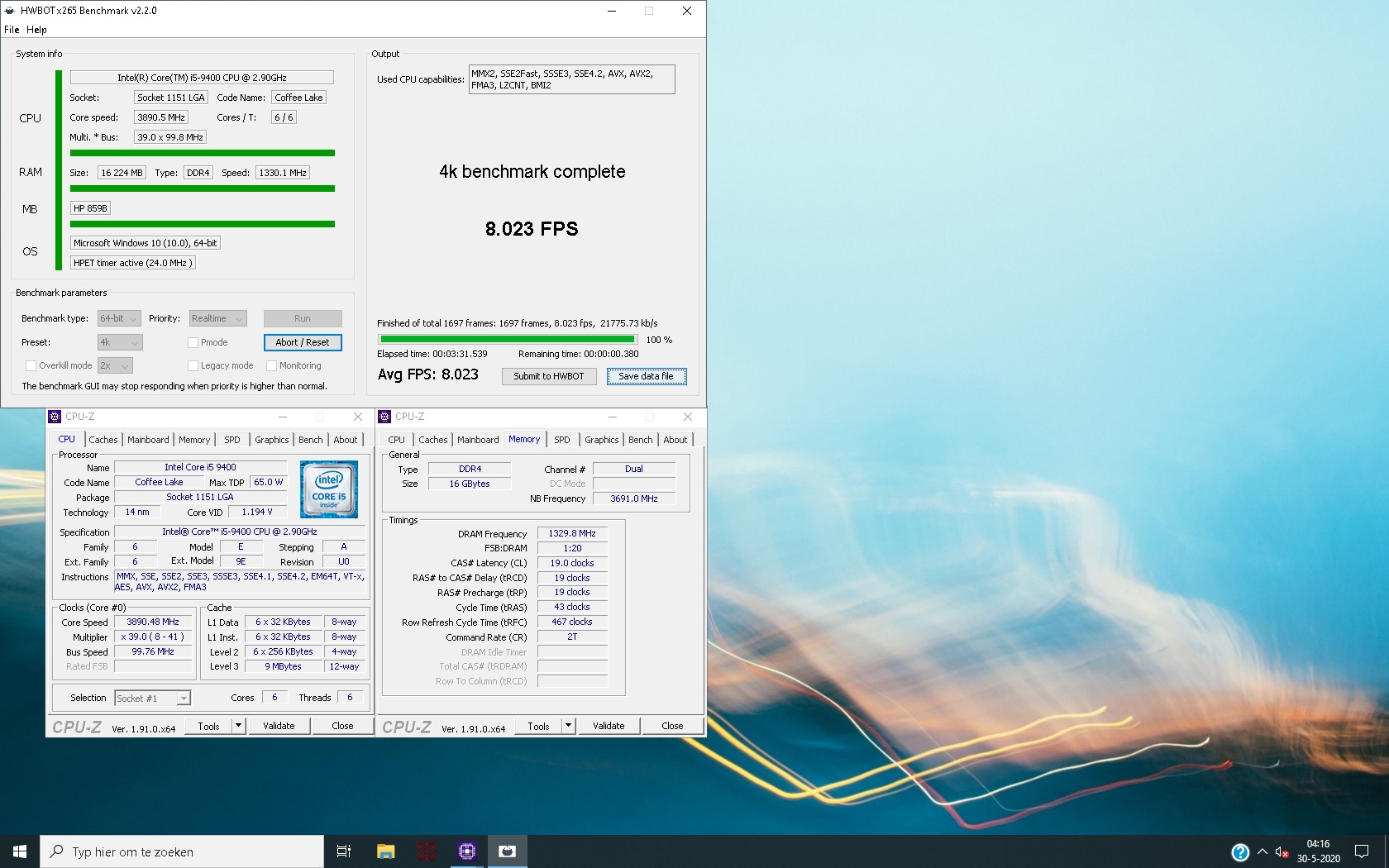Click Tools button in left CPU-Z
This screenshot has width=1389, height=868.
point(208,726)
